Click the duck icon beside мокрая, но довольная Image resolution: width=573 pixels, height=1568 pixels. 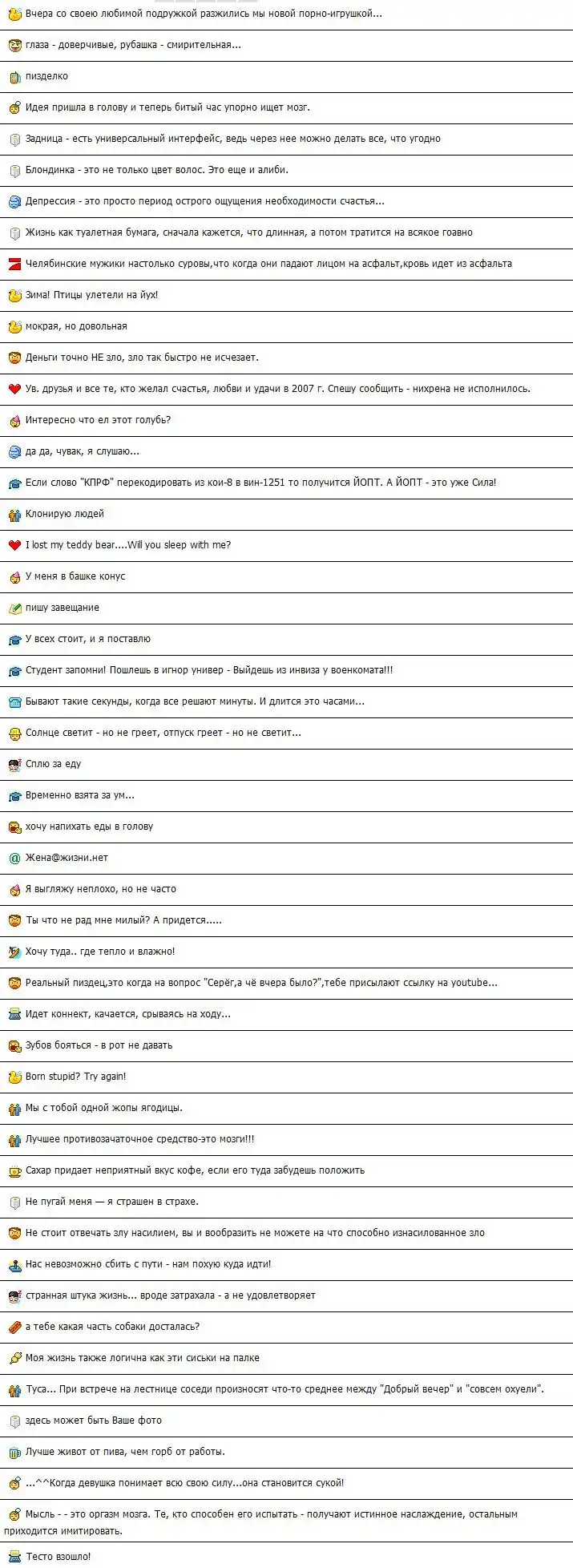[x=14, y=326]
